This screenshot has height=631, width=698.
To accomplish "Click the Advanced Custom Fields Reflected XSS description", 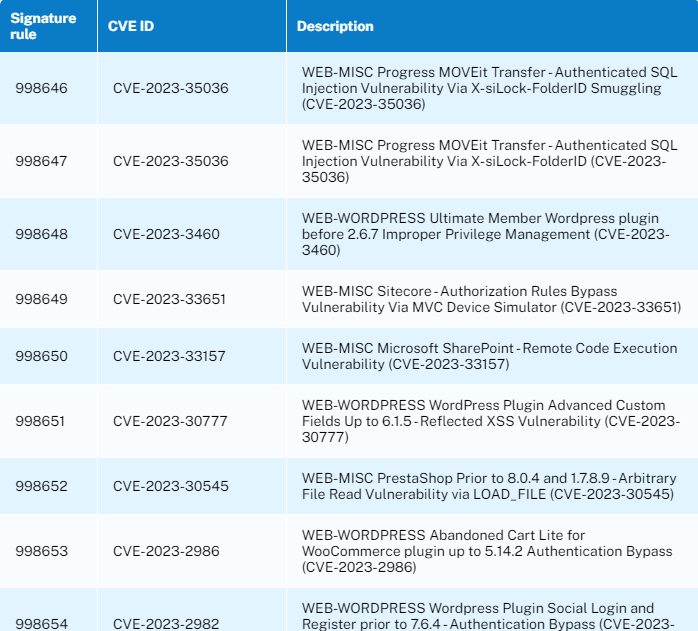I will click(491, 421).
